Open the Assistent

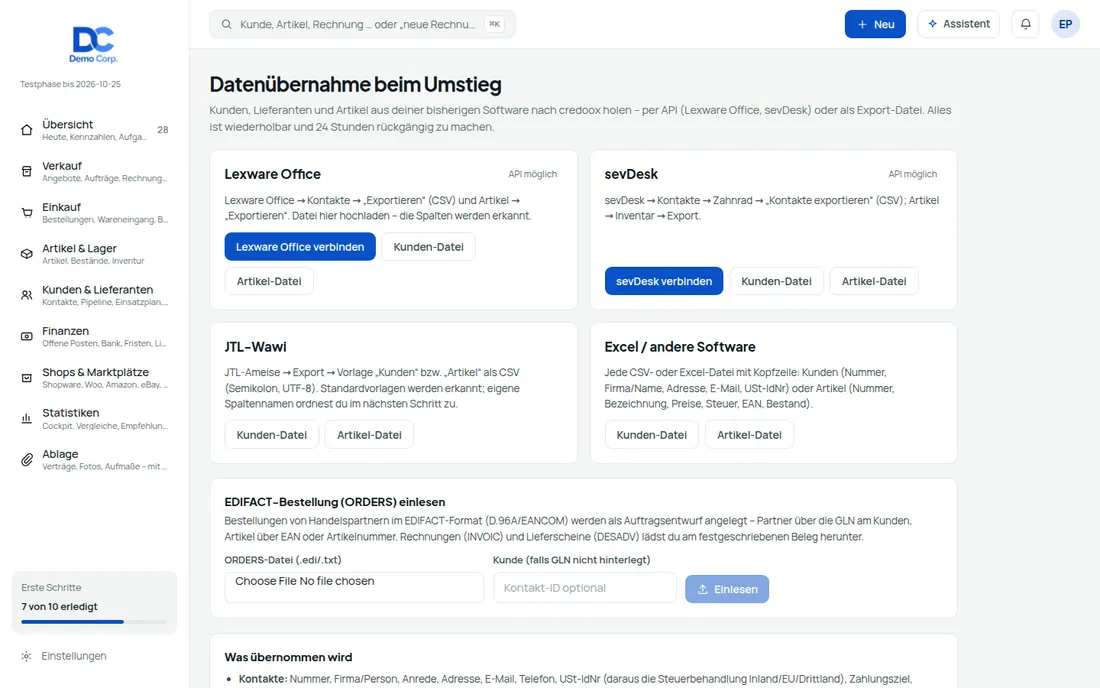click(958, 24)
